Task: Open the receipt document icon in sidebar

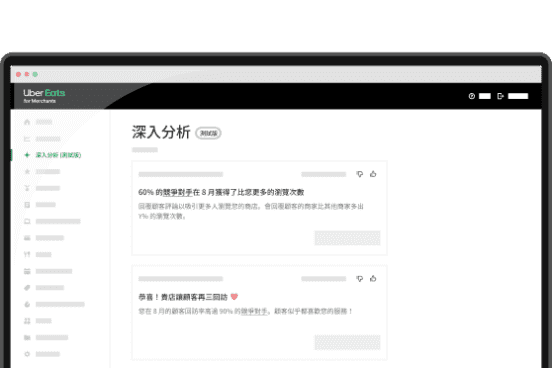Action: click(27, 205)
